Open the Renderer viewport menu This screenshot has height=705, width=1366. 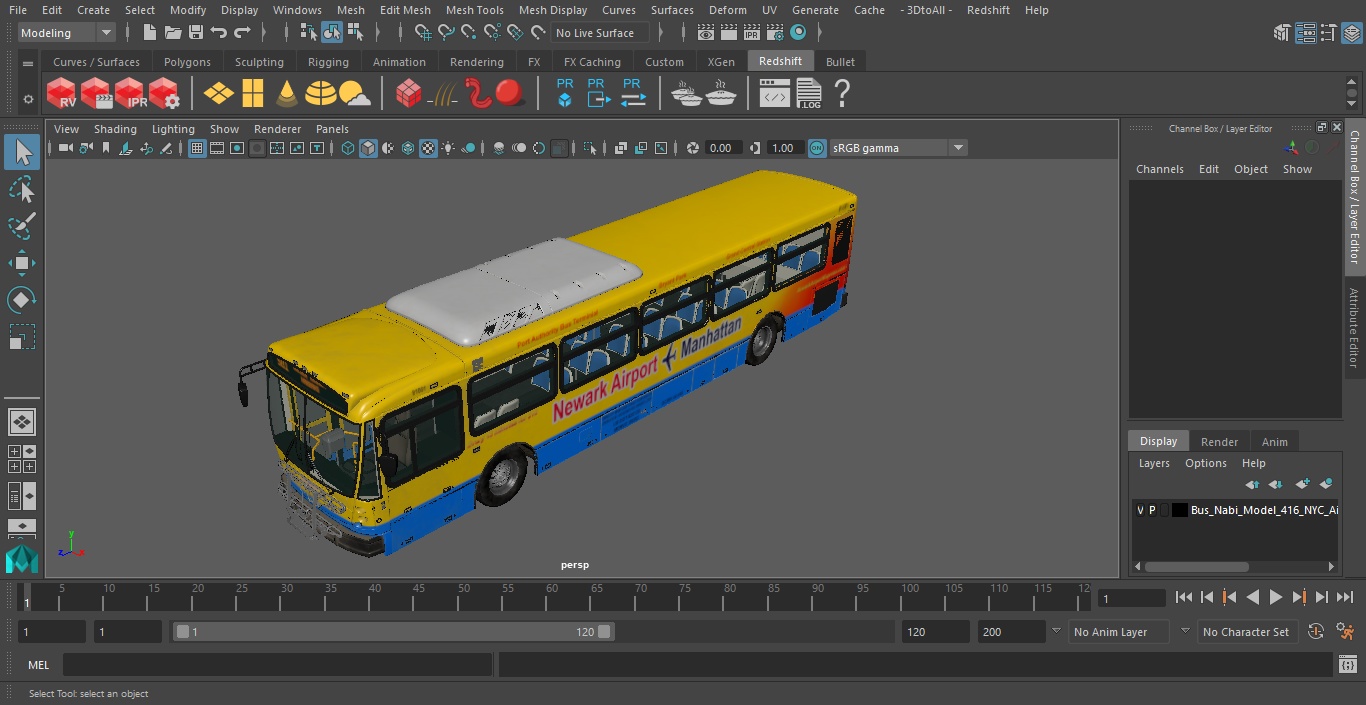click(277, 129)
